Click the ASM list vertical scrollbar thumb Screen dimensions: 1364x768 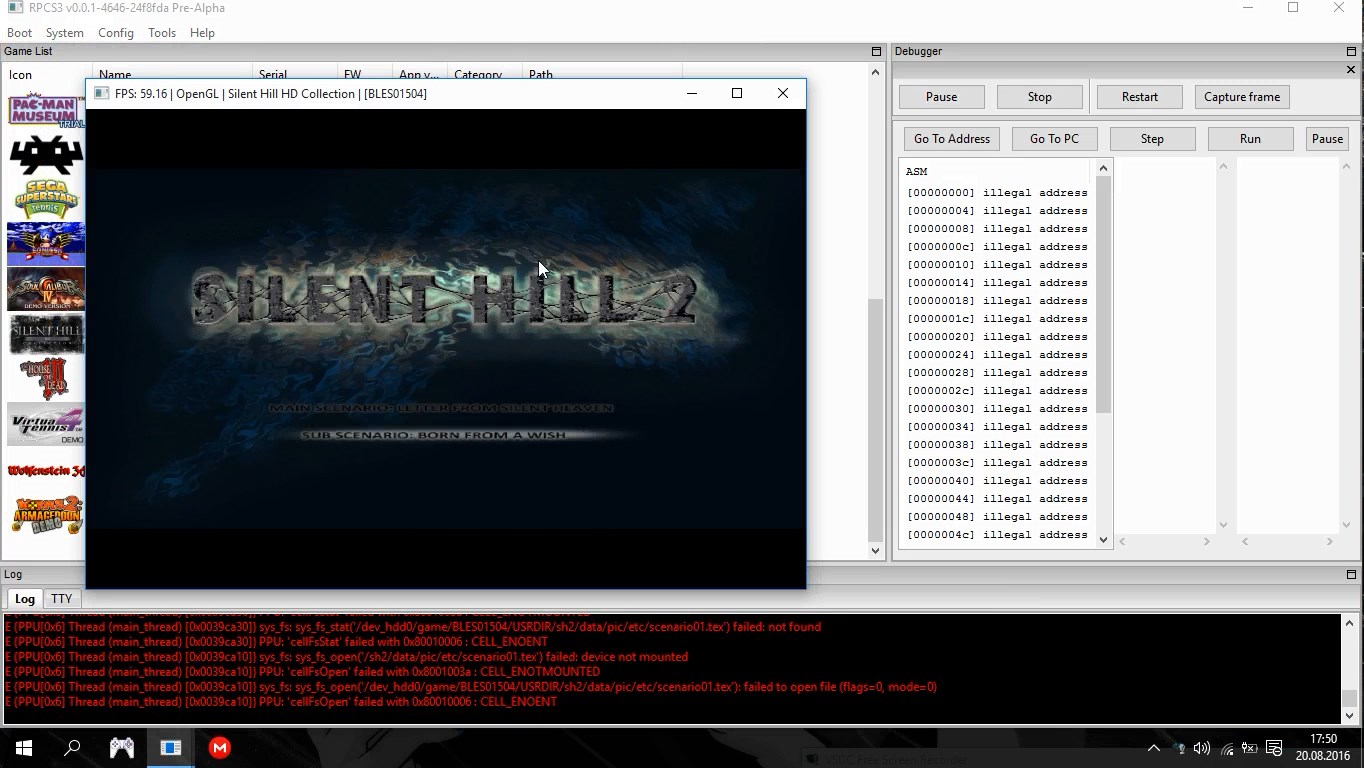coord(1104,295)
